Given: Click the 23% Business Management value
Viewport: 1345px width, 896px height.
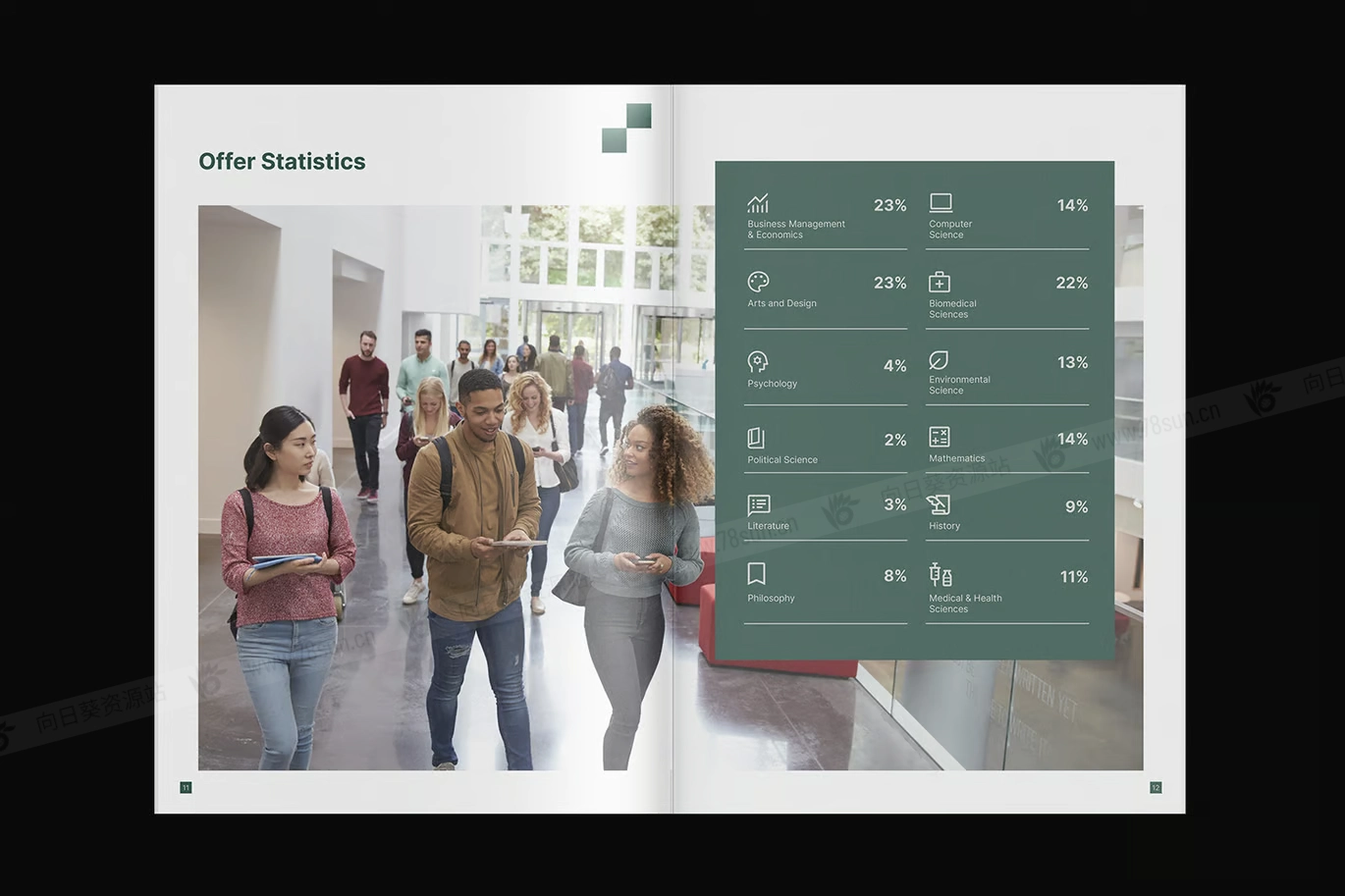Looking at the screenshot, I should click(889, 205).
